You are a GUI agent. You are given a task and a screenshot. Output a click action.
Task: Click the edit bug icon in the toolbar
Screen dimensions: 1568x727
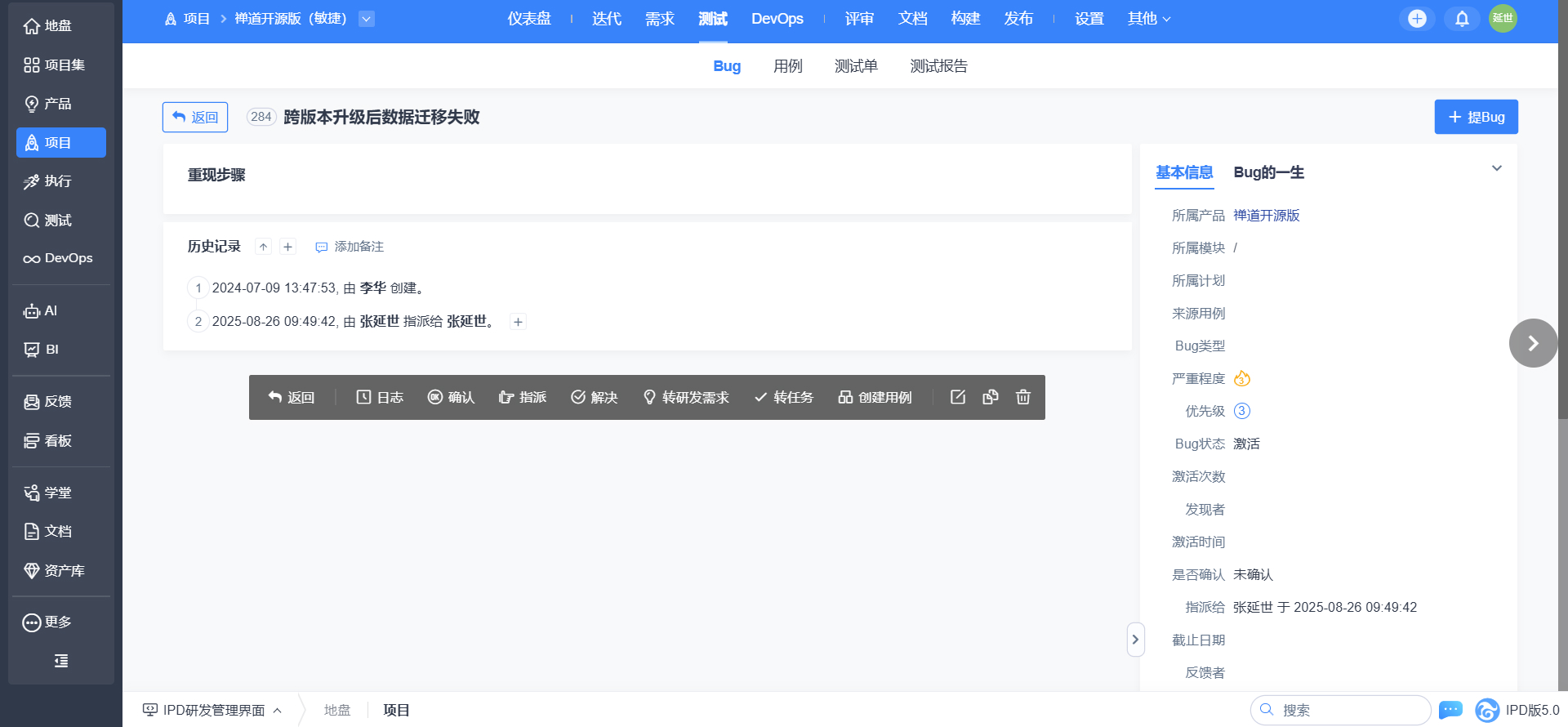958,397
